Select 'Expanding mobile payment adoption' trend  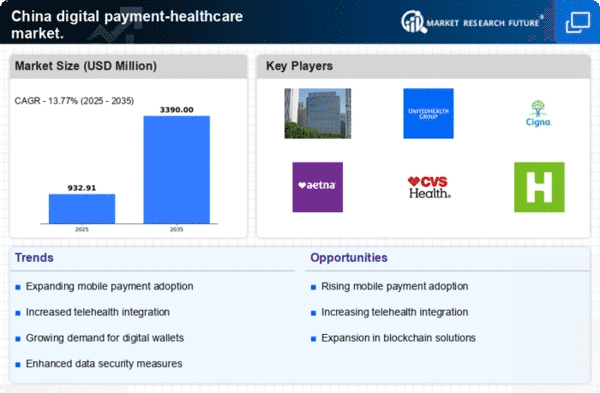pyautogui.click(x=109, y=286)
